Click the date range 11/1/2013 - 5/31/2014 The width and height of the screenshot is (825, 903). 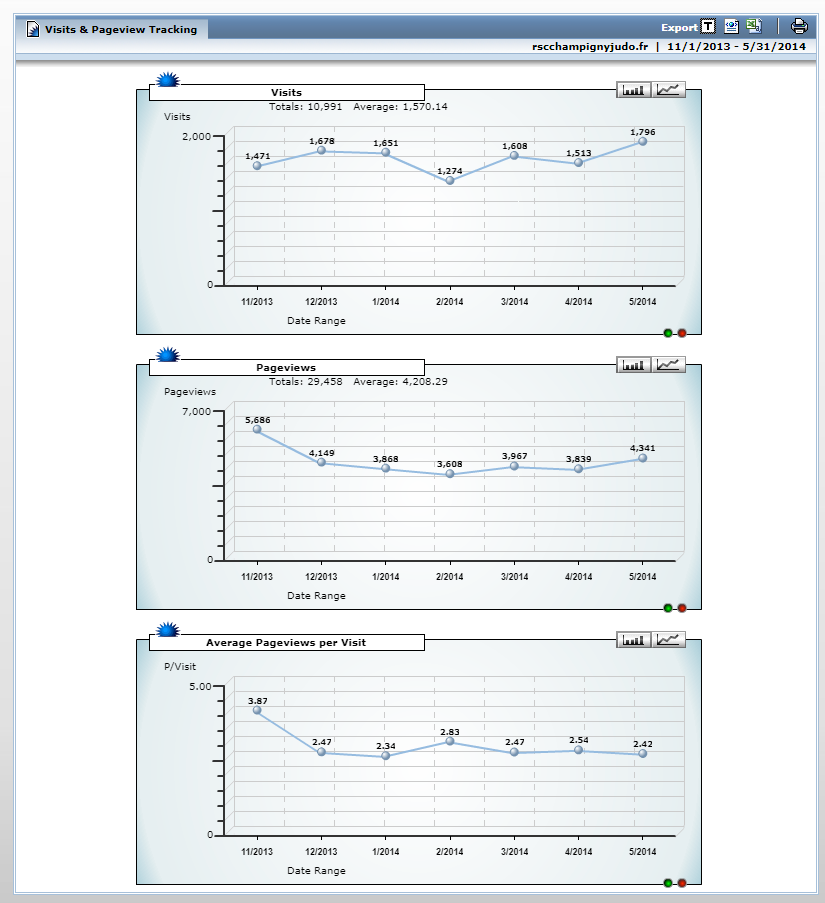coord(736,47)
